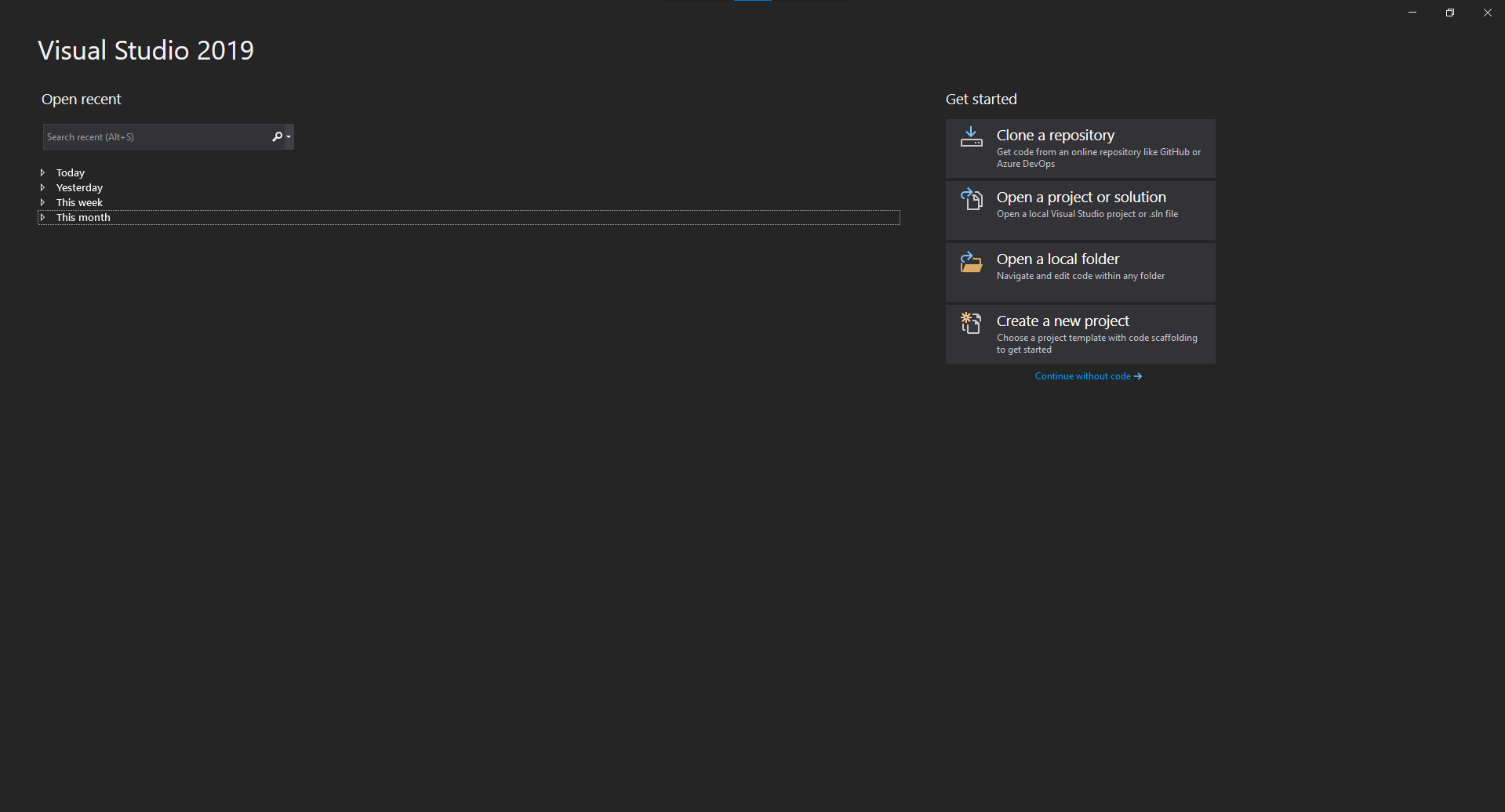Image resolution: width=1505 pixels, height=812 pixels.
Task: Click the Open a local folder icon
Action: click(971, 262)
